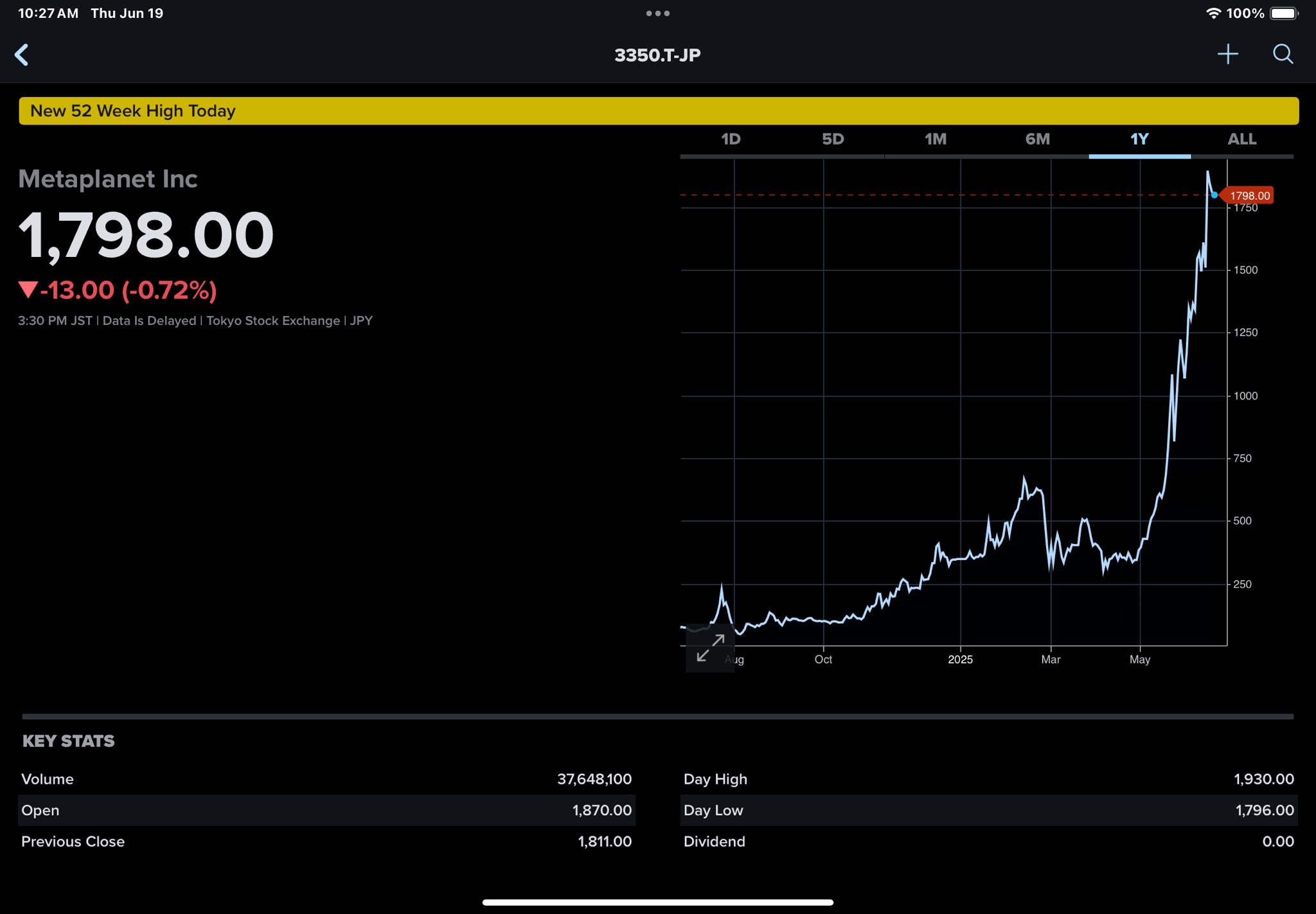Tap the 3350.T-JP ticker title
The image size is (1316, 914).
tap(657, 55)
